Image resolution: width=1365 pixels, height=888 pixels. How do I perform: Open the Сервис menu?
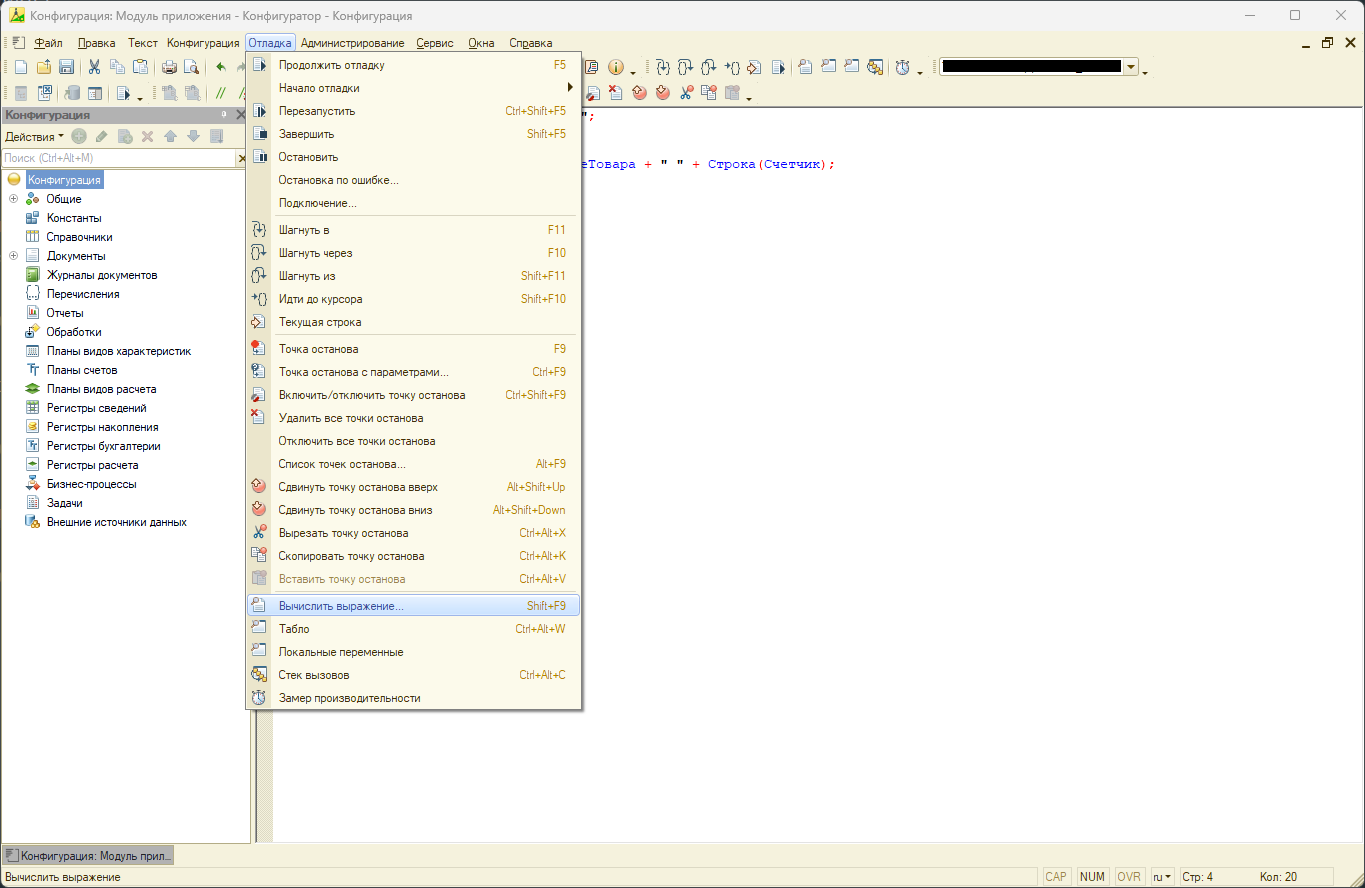click(x=435, y=43)
